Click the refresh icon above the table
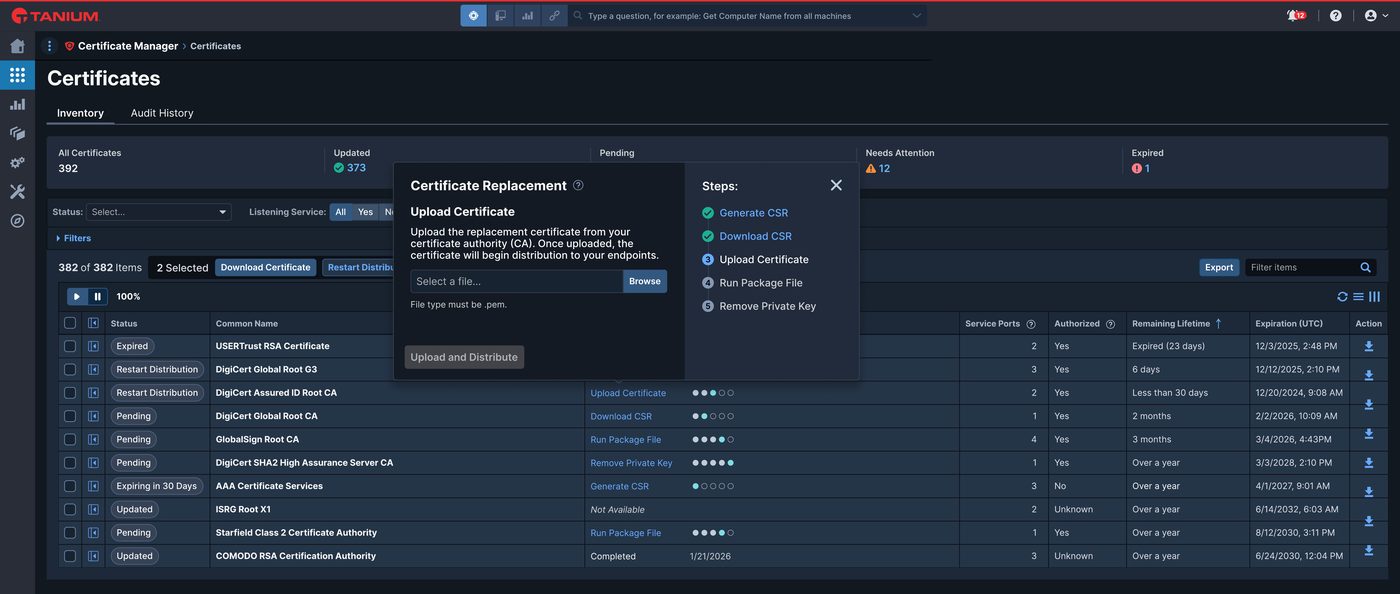This screenshot has width=1400, height=594. point(1342,297)
